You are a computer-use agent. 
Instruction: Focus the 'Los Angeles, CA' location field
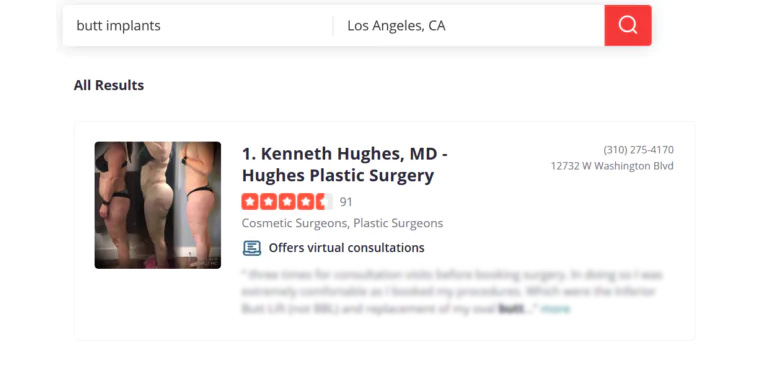[x=469, y=25]
